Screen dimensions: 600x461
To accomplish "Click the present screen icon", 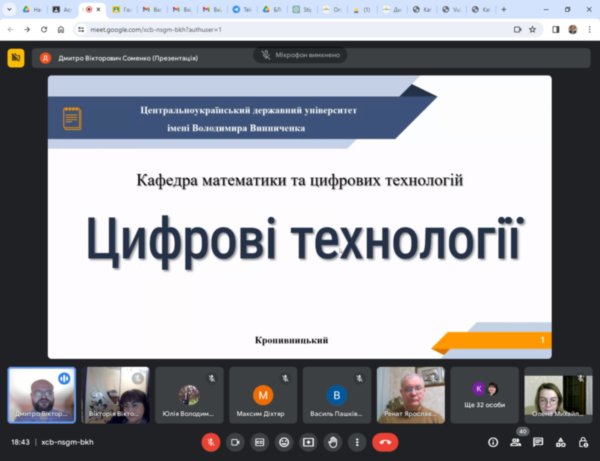I will pyautogui.click(x=309, y=441).
